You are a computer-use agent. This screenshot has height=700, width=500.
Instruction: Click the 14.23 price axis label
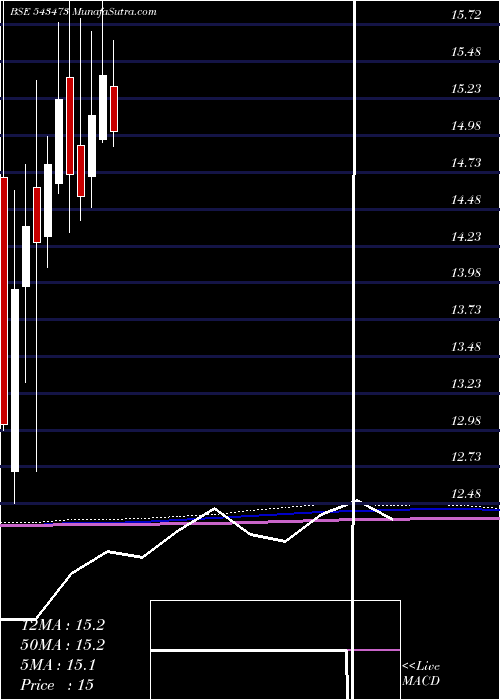click(x=466, y=237)
